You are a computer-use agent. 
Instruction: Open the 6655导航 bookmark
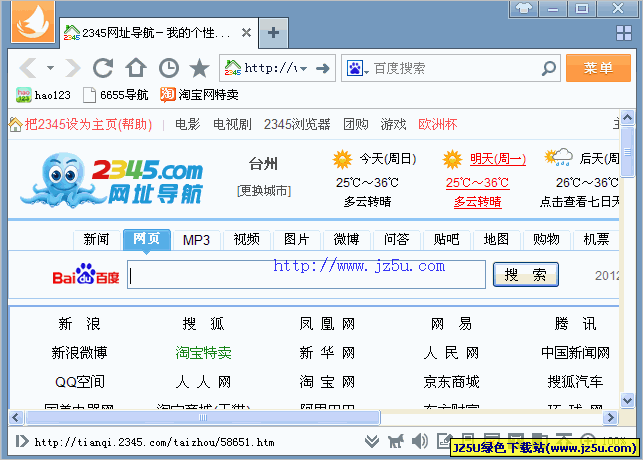pos(115,95)
